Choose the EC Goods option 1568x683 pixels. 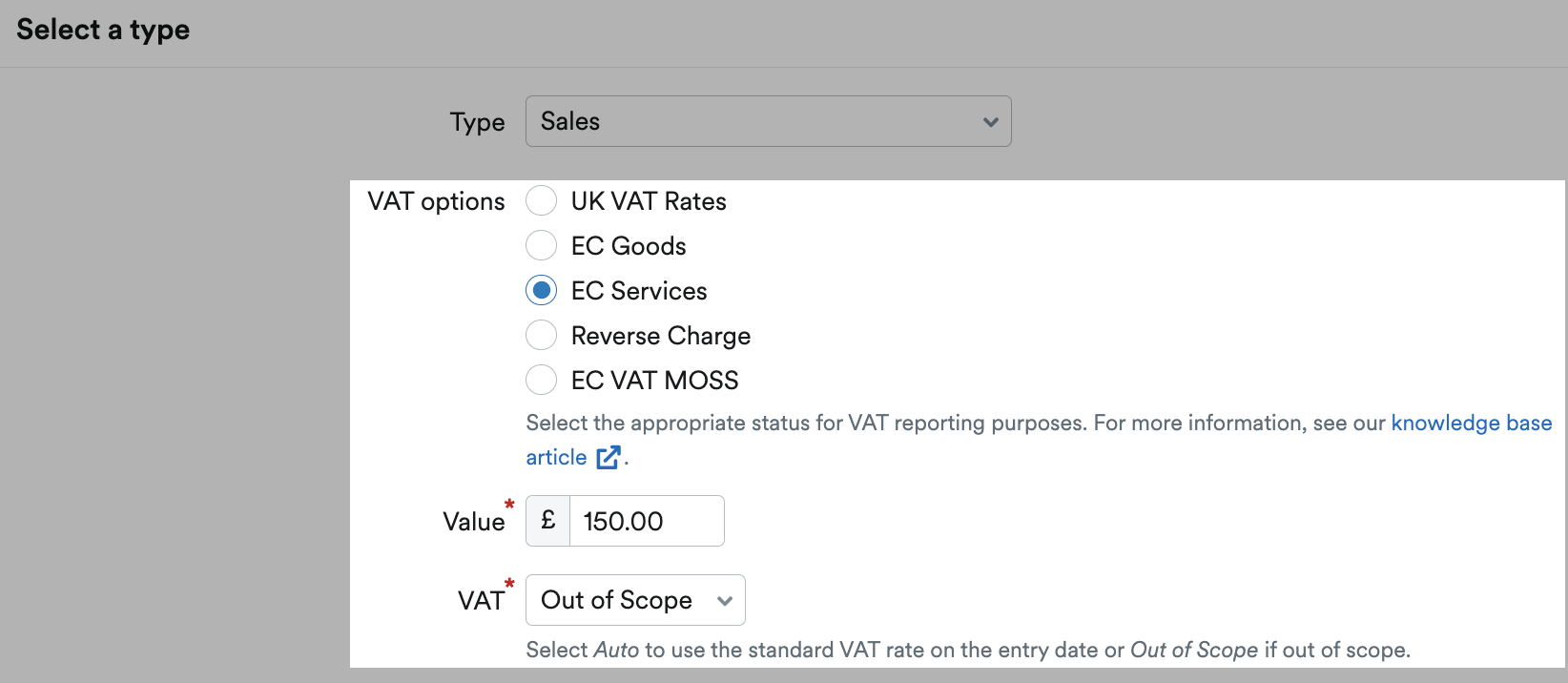tap(541, 246)
